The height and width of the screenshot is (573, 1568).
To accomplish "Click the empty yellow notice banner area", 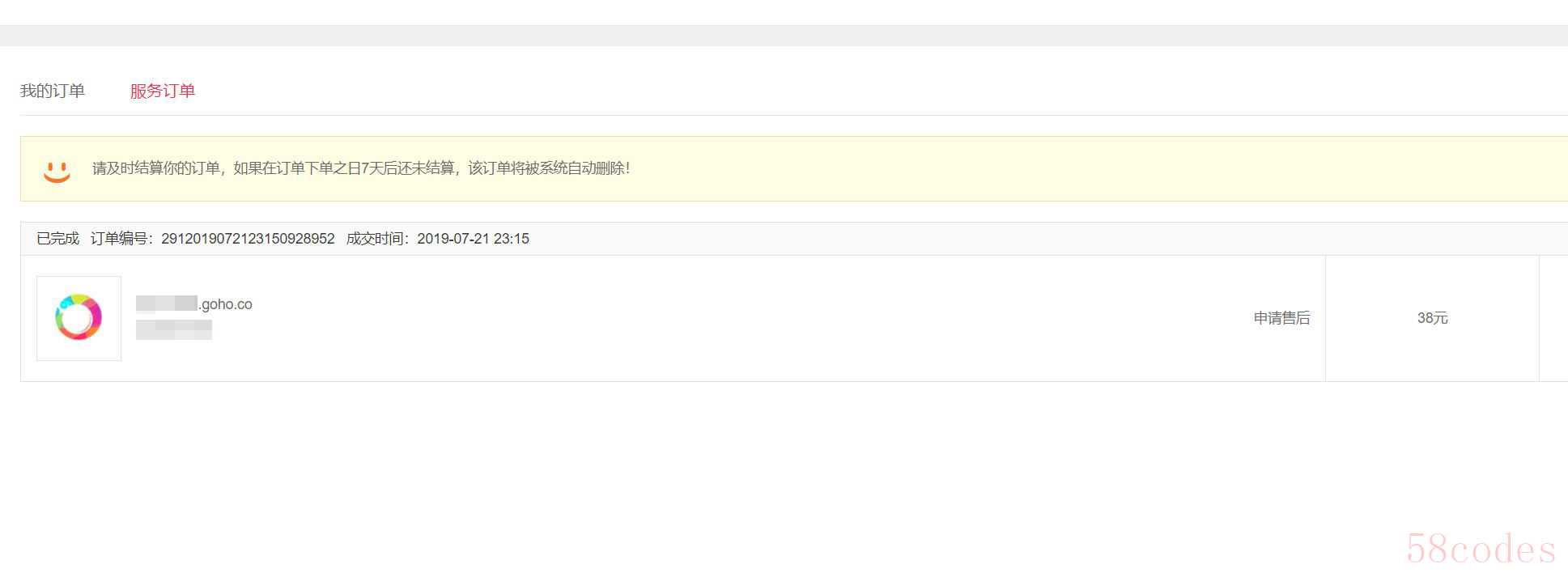I will coord(1052,168).
